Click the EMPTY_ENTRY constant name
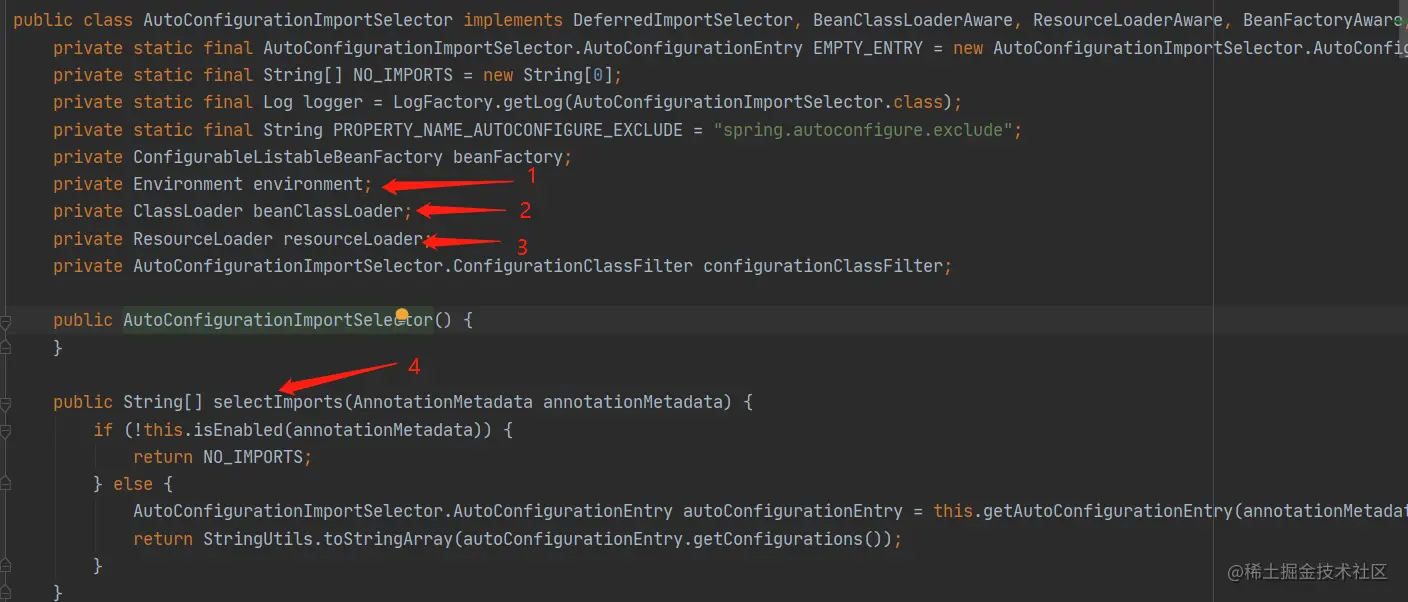1408x602 pixels. [x=868, y=48]
